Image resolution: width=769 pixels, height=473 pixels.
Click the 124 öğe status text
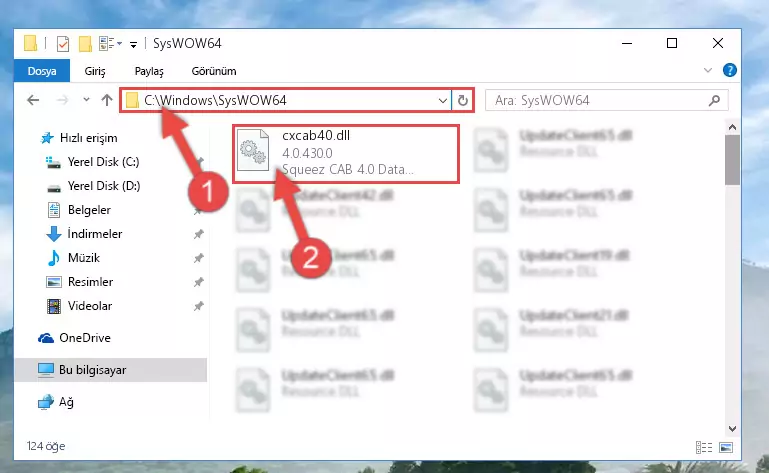point(46,446)
